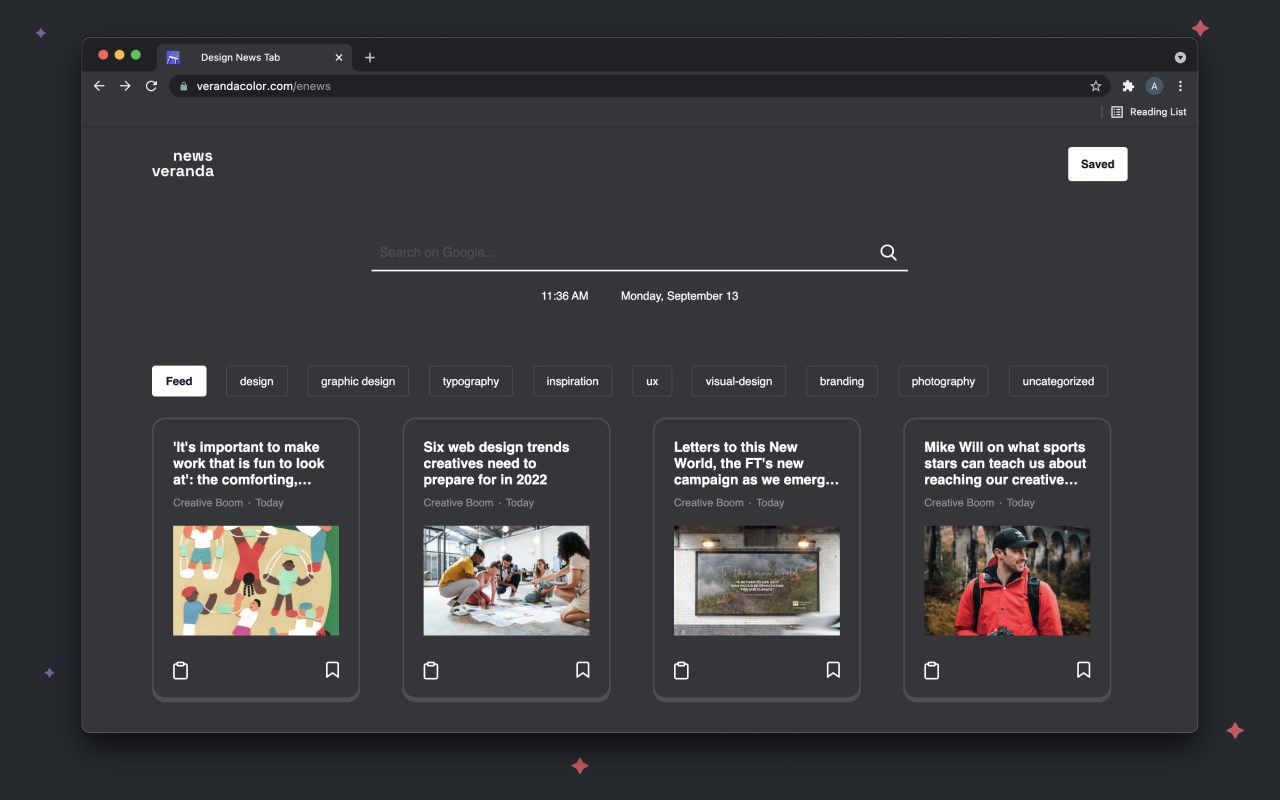View site info via the lock icon
The image size is (1280, 800).
pos(183,86)
